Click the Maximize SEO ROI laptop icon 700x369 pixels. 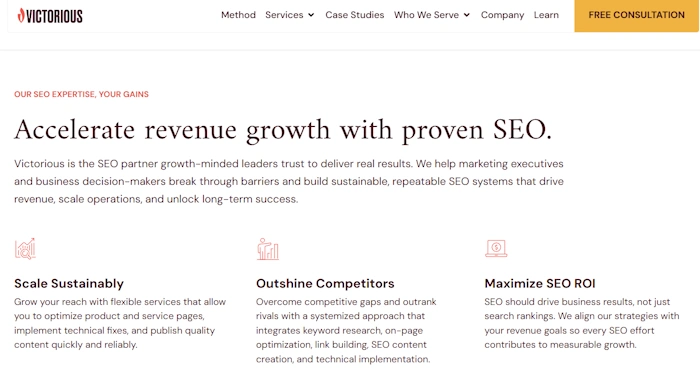coord(496,249)
